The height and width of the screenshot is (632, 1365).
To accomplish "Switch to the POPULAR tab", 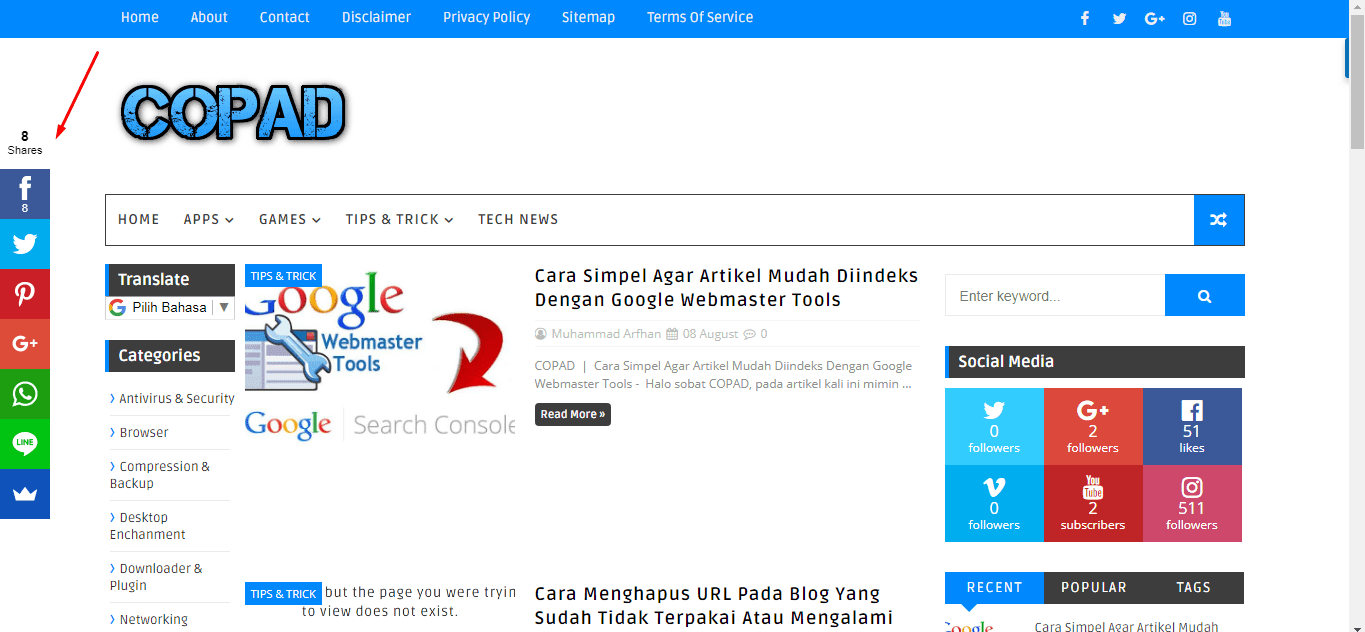I will (x=1093, y=588).
